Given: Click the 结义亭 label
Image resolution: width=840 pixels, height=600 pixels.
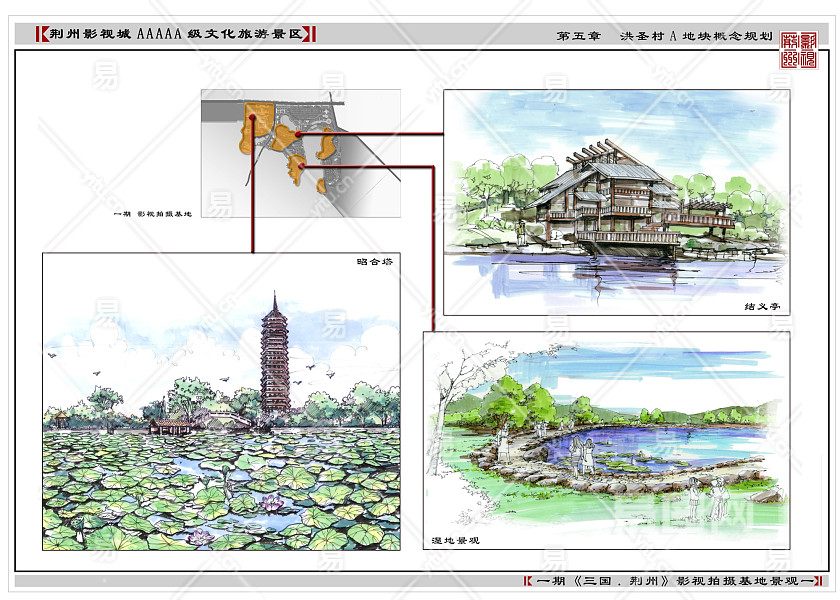Looking at the screenshot, I should [762, 306].
